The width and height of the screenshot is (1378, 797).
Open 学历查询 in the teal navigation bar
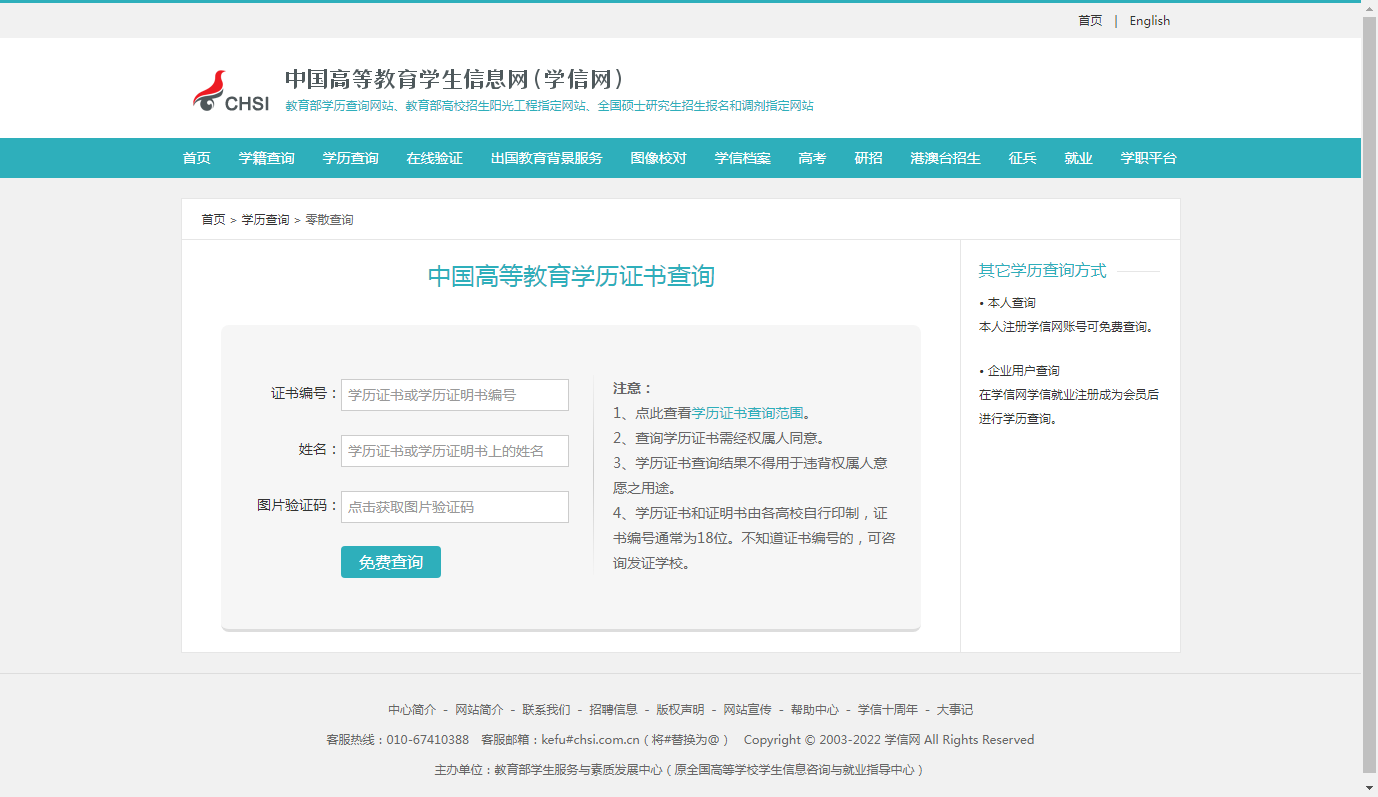[351, 158]
